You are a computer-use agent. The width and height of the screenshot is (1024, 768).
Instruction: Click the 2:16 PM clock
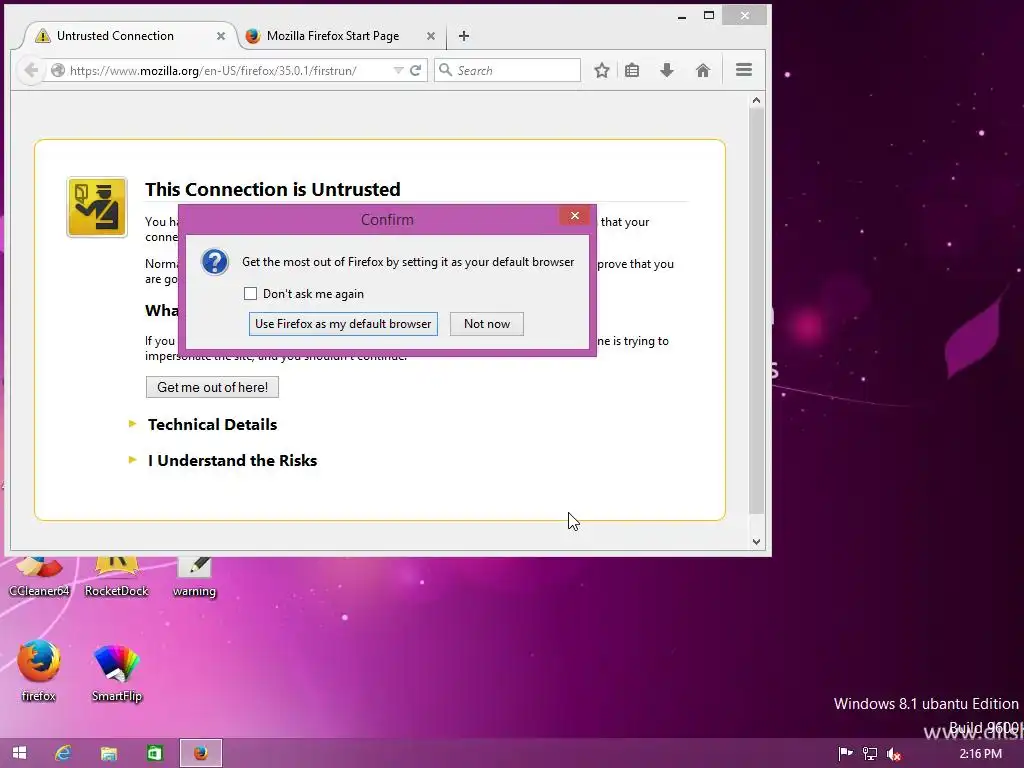coord(980,754)
